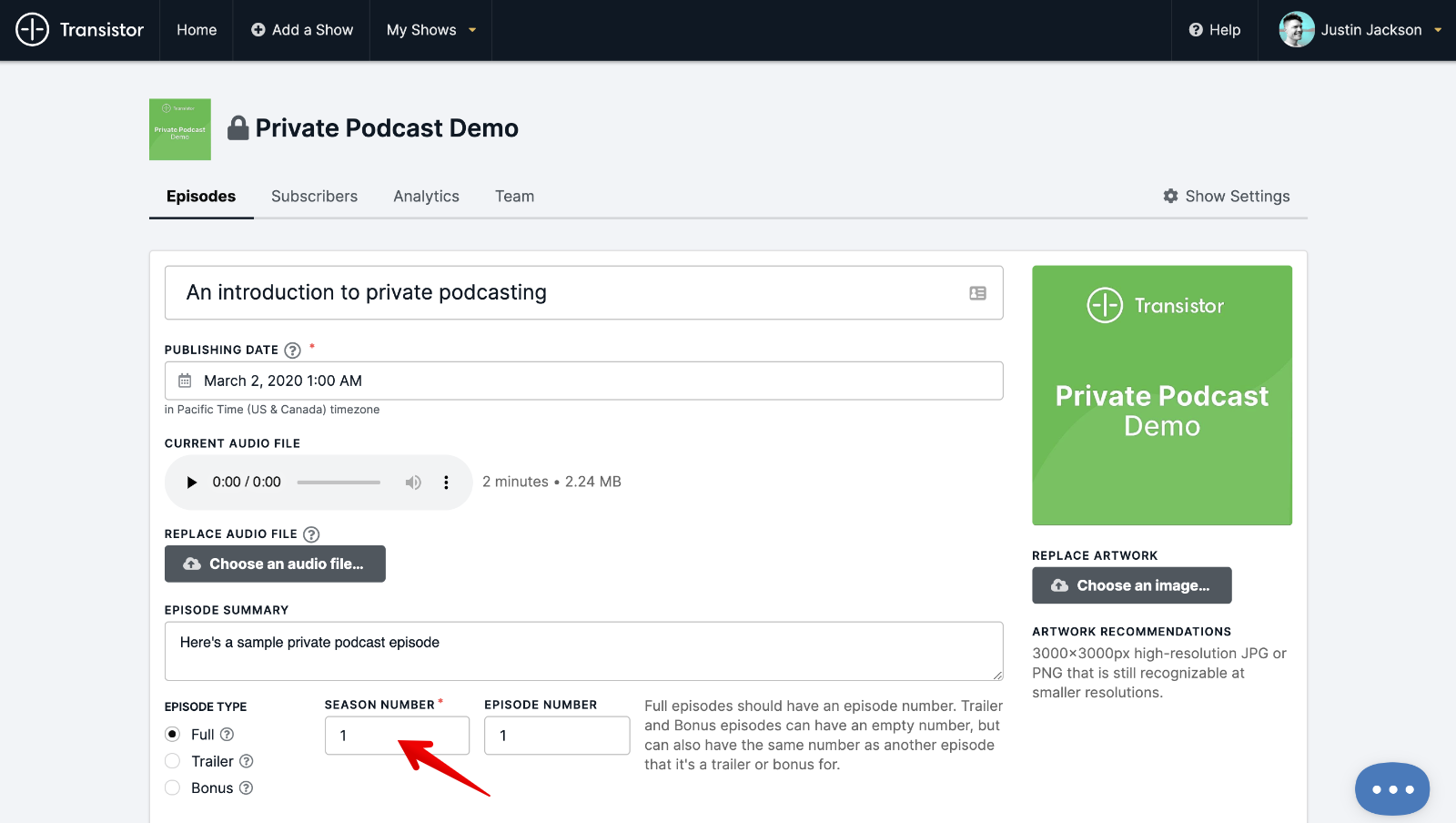The height and width of the screenshot is (823, 1456).
Task: Switch to the Analytics tab
Action: coord(426,197)
